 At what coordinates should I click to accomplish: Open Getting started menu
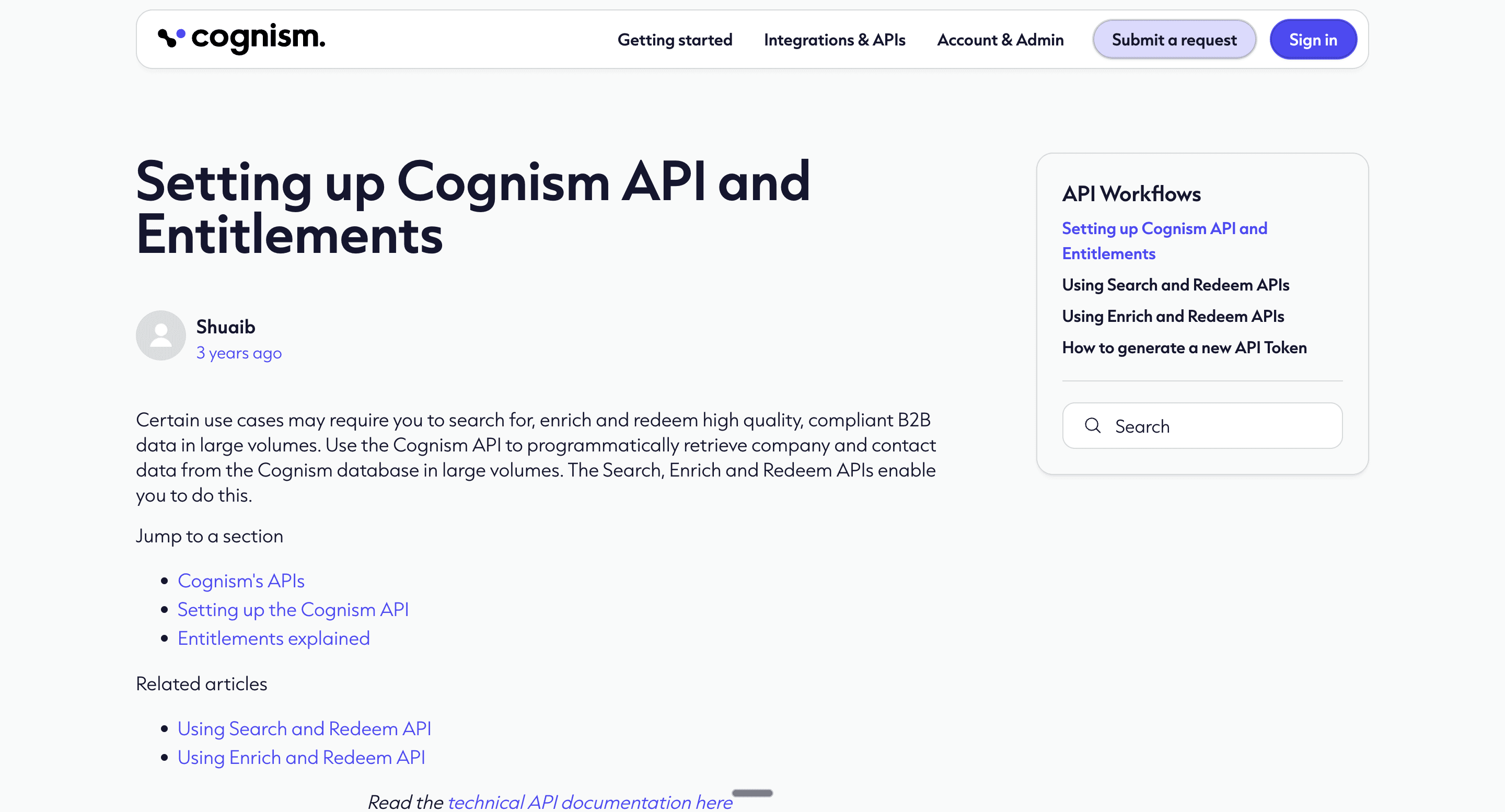674,40
